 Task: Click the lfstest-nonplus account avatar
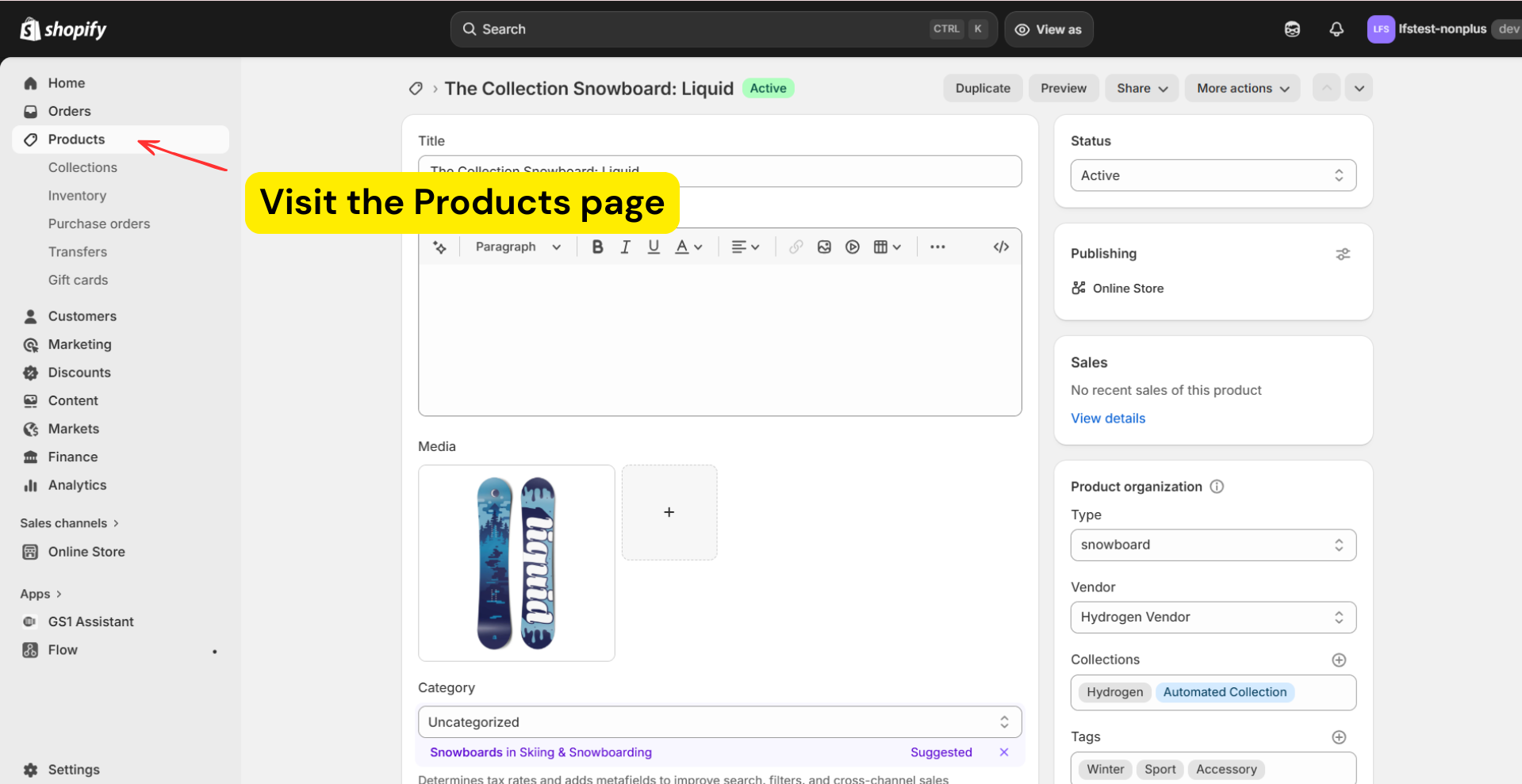pos(1381,29)
